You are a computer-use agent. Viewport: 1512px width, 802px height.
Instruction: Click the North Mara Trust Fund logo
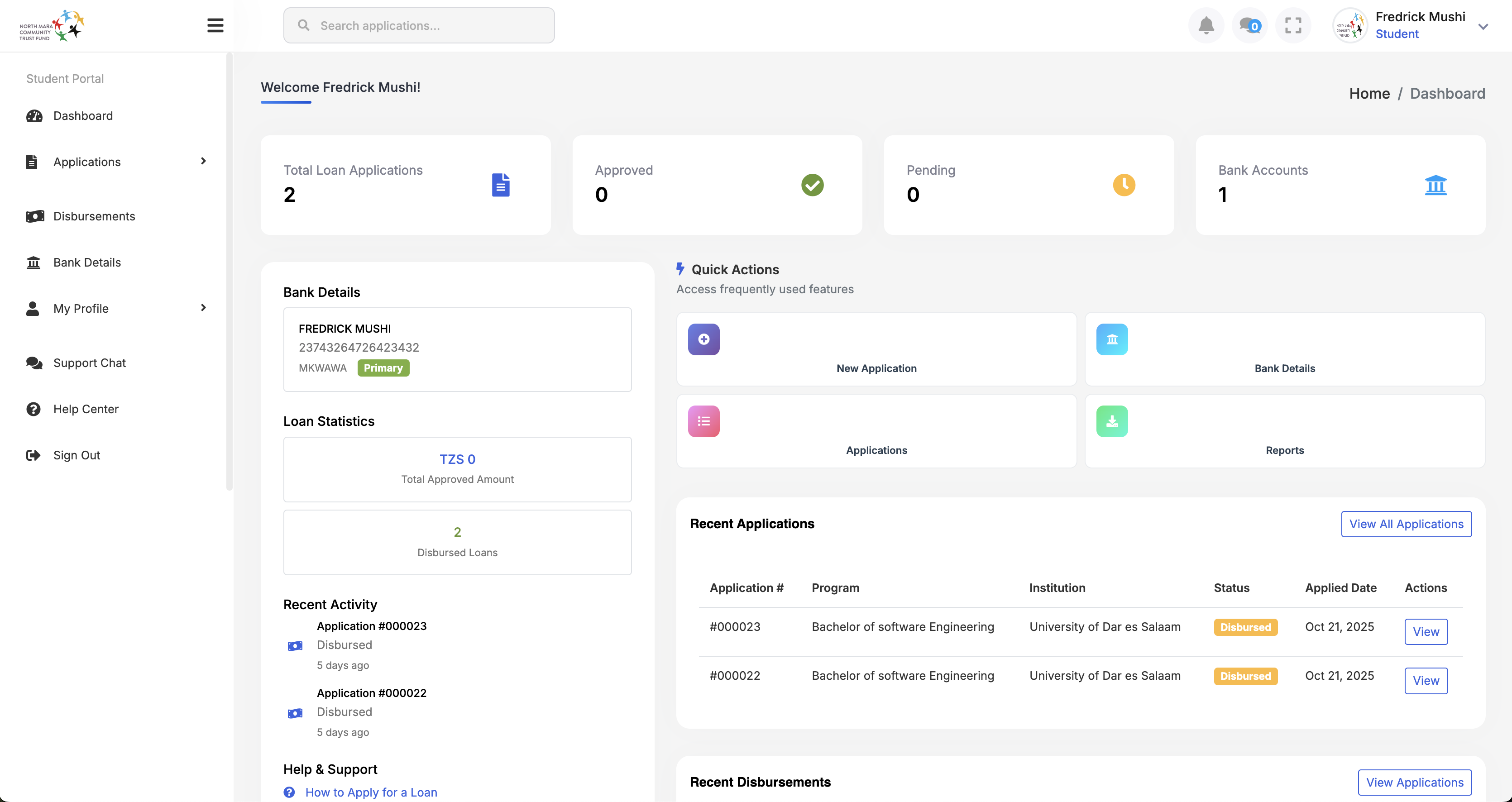pyautogui.click(x=52, y=25)
